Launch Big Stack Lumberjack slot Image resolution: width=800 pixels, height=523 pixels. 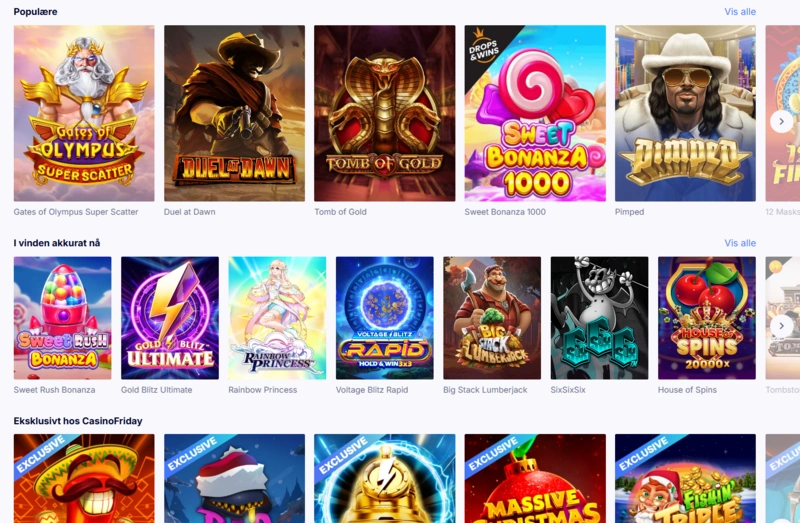click(492, 318)
